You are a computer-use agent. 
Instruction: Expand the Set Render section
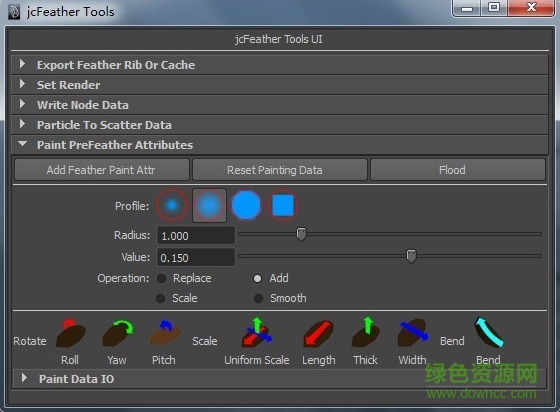pyautogui.click(x=280, y=85)
